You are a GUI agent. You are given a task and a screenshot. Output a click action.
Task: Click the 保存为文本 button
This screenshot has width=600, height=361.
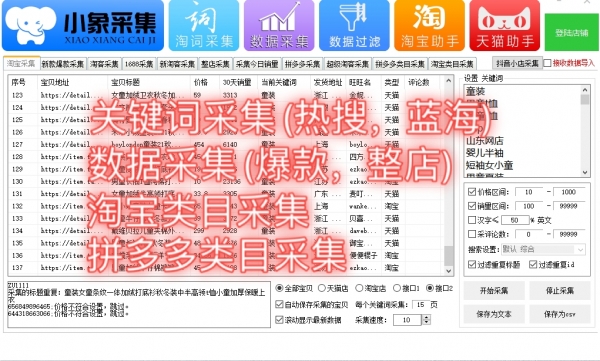point(494,314)
